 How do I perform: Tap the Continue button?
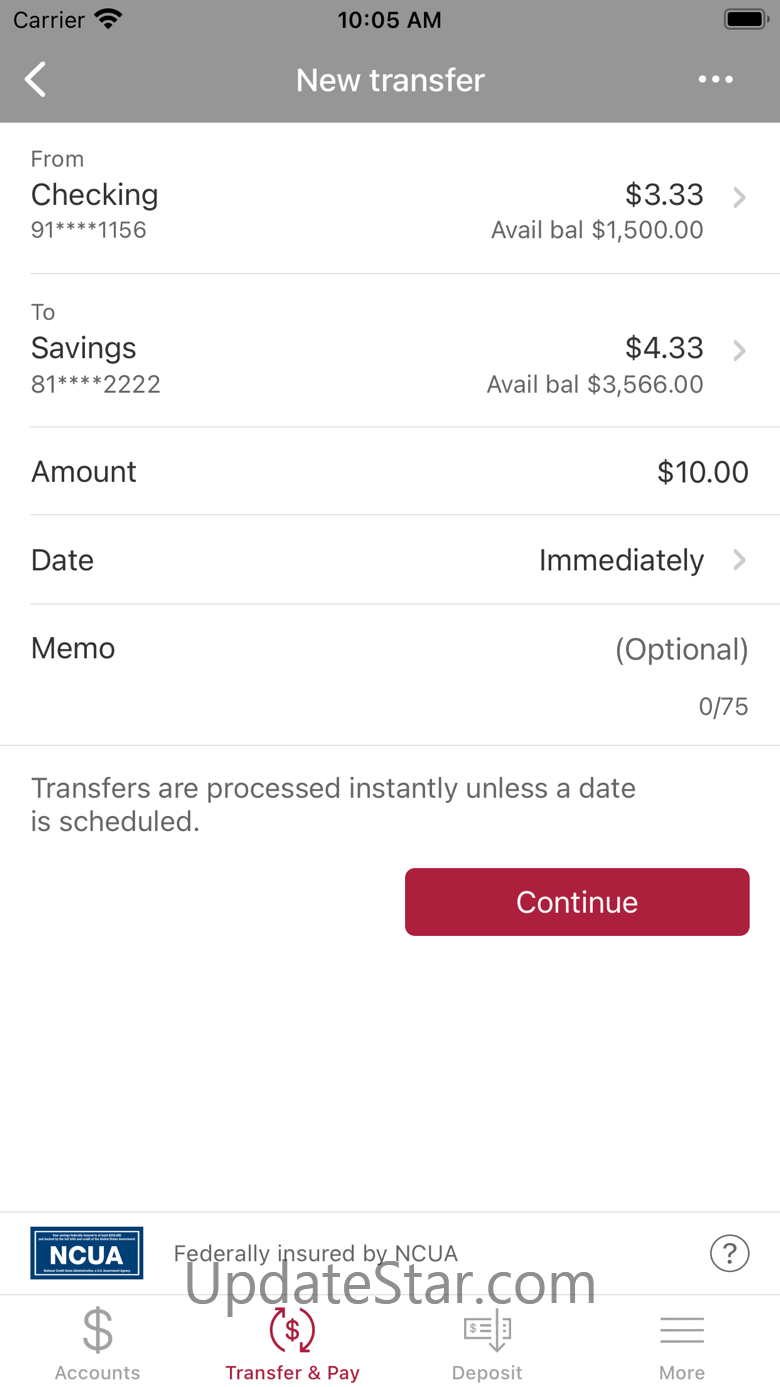577,902
